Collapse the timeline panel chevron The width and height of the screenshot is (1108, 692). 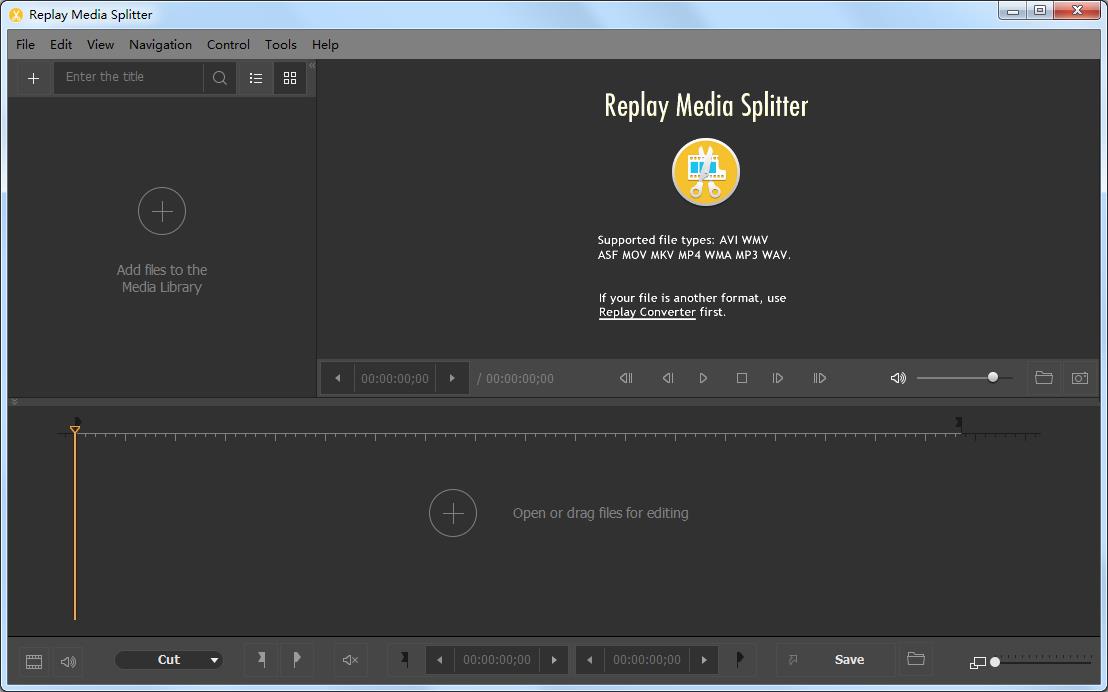click(x=15, y=402)
